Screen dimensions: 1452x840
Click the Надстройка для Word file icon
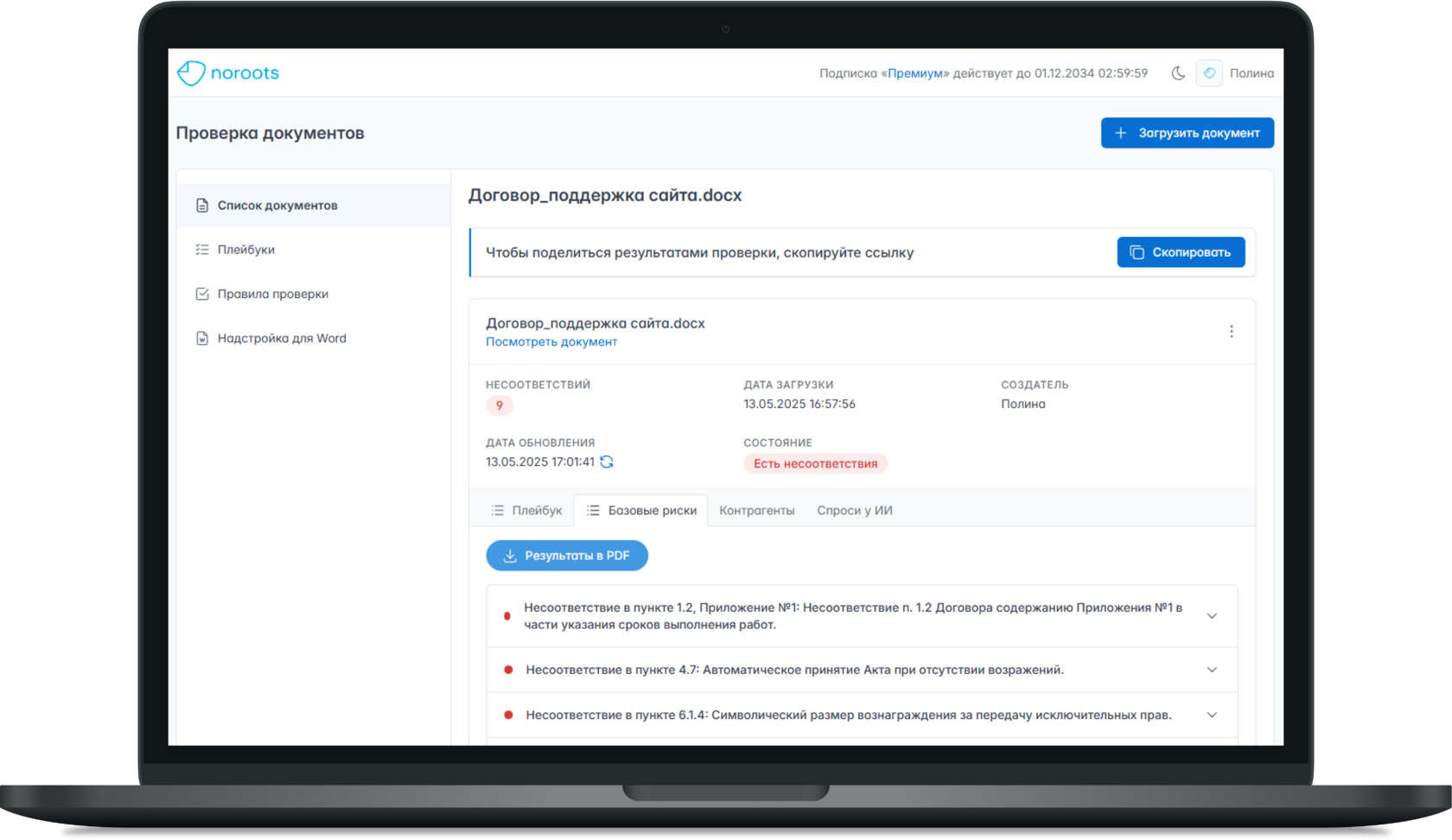click(x=202, y=339)
